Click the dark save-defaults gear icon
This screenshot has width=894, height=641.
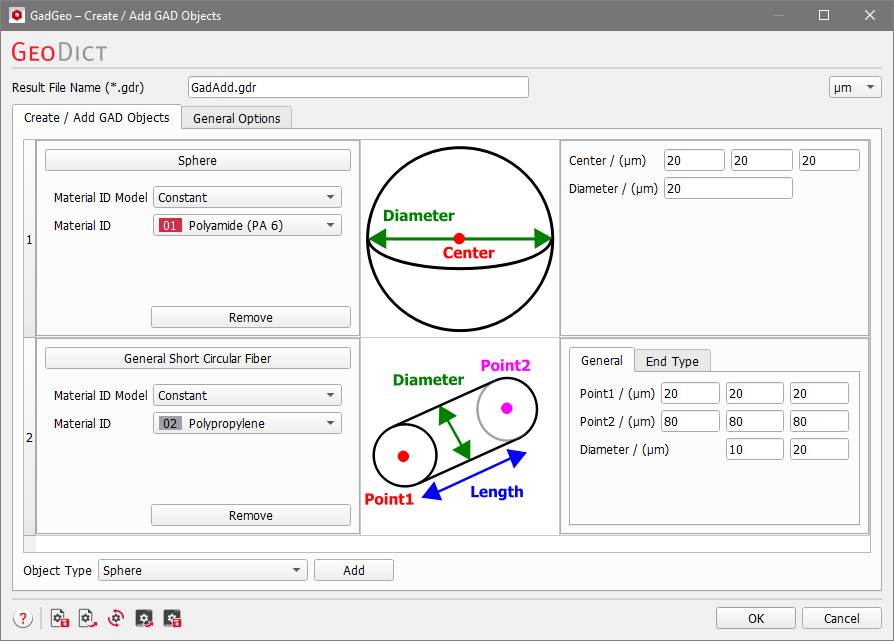point(172,618)
